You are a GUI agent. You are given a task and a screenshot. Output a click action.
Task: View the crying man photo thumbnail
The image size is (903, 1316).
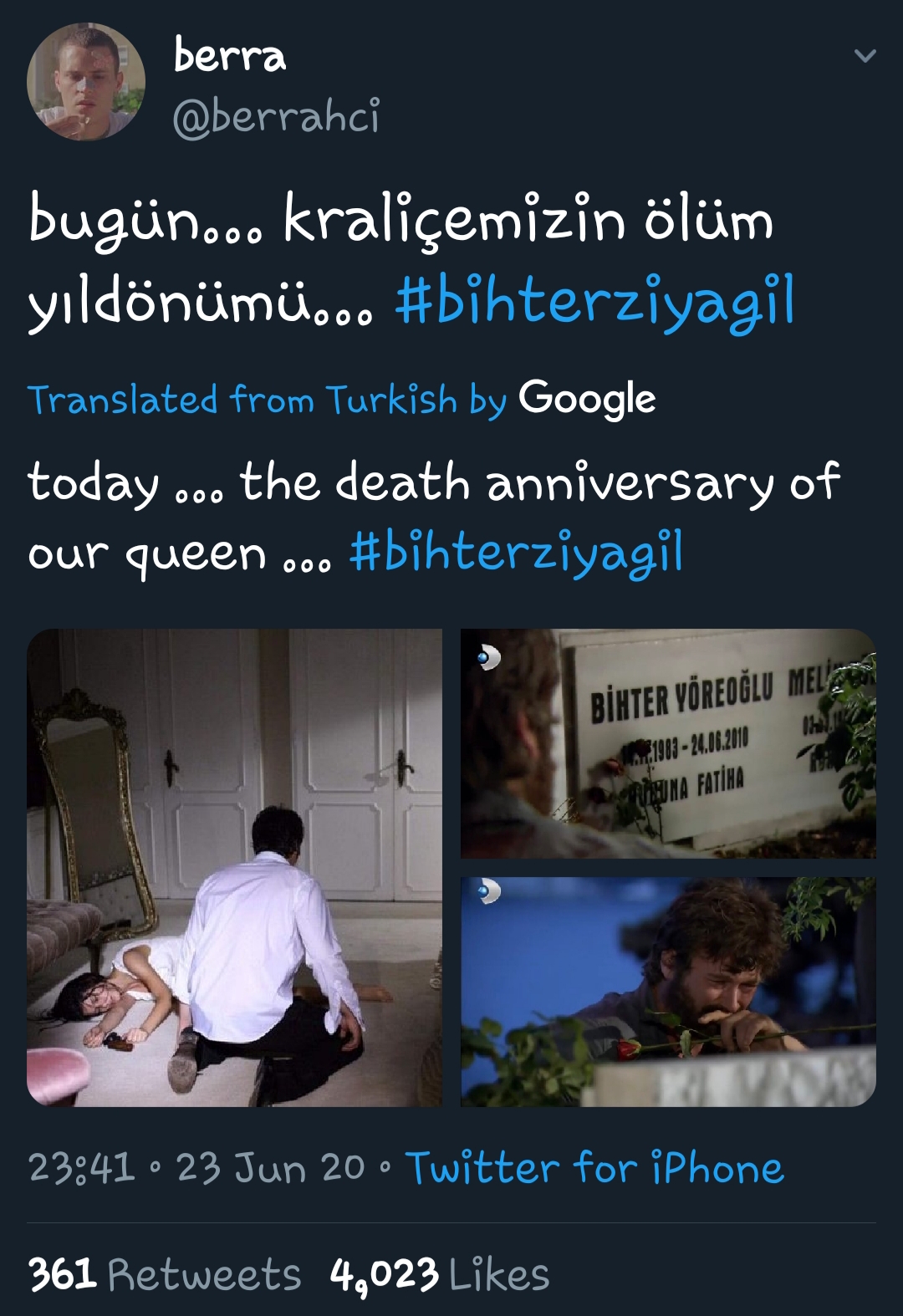(668, 992)
